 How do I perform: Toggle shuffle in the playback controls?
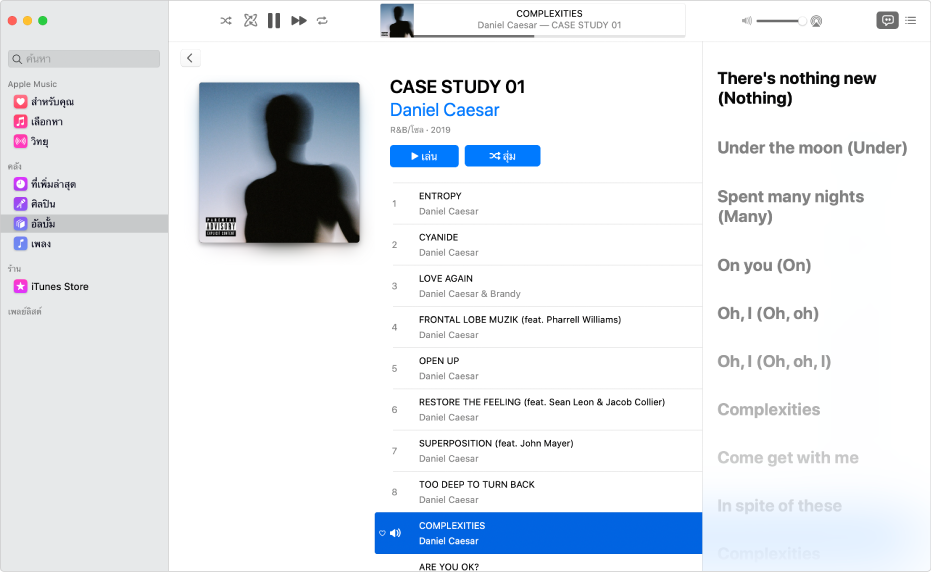pos(226,21)
